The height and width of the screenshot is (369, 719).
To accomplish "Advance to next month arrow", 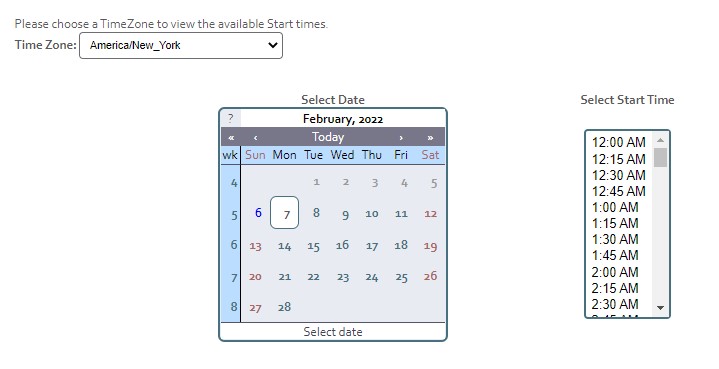I will click(401, 137).
